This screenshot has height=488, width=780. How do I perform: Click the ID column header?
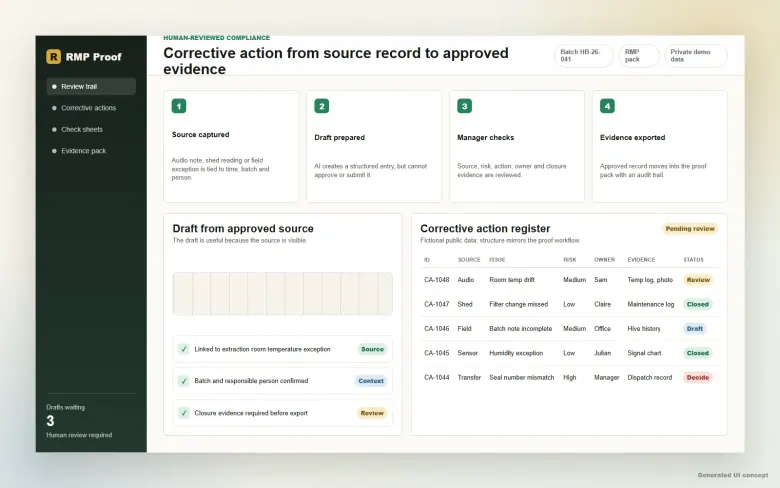point(427,260)
